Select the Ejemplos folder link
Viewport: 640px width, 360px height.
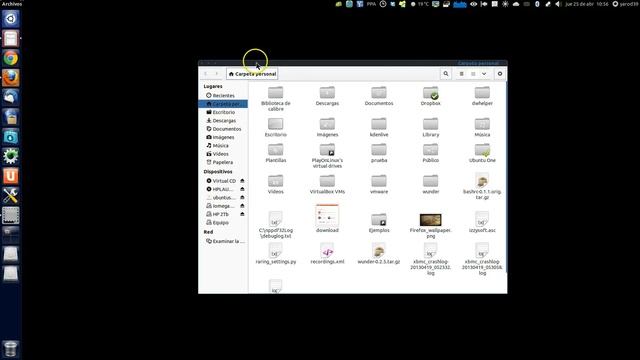tap(379, 222)
